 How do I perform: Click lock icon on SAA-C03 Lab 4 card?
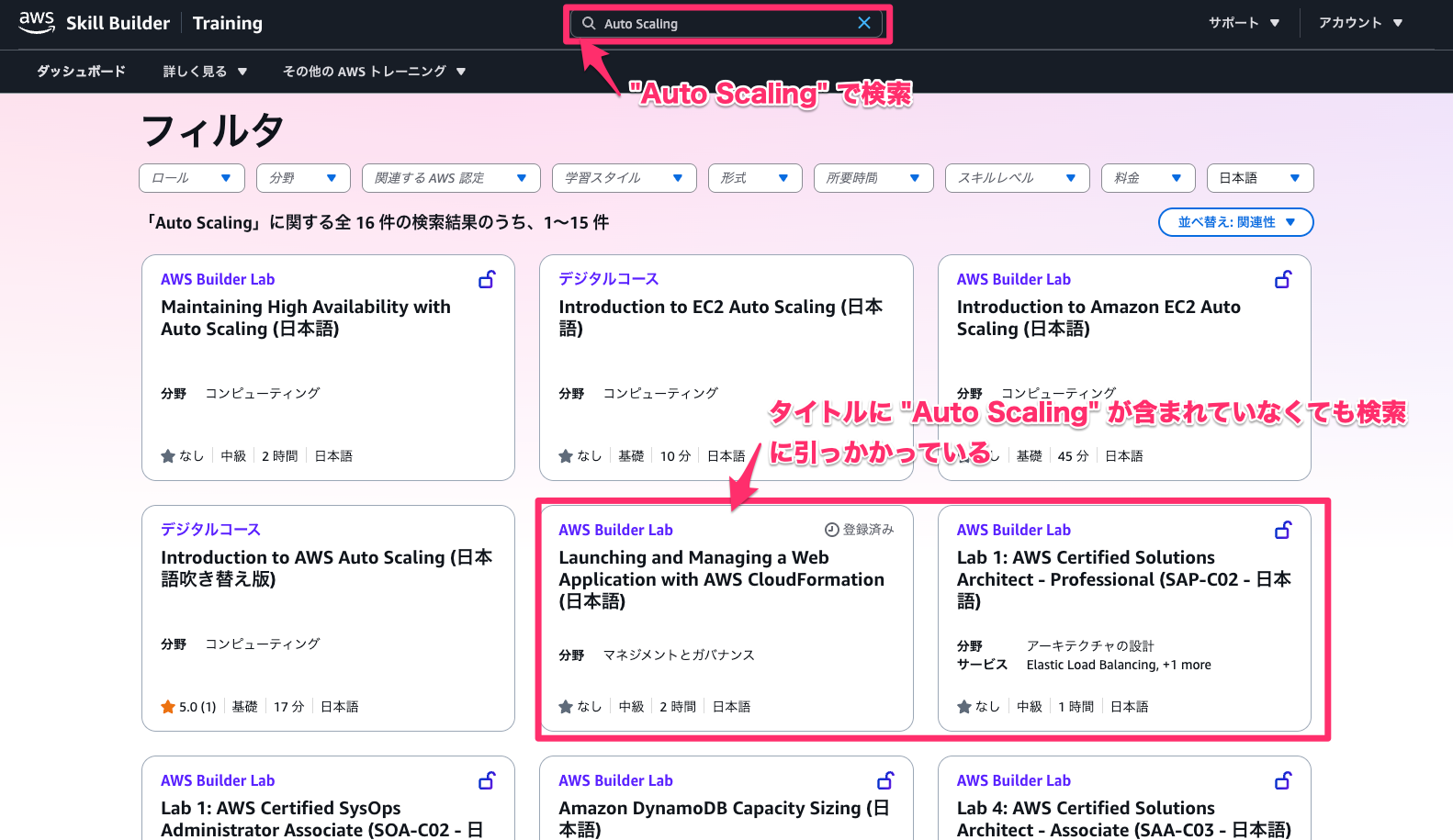point(1284,780)
